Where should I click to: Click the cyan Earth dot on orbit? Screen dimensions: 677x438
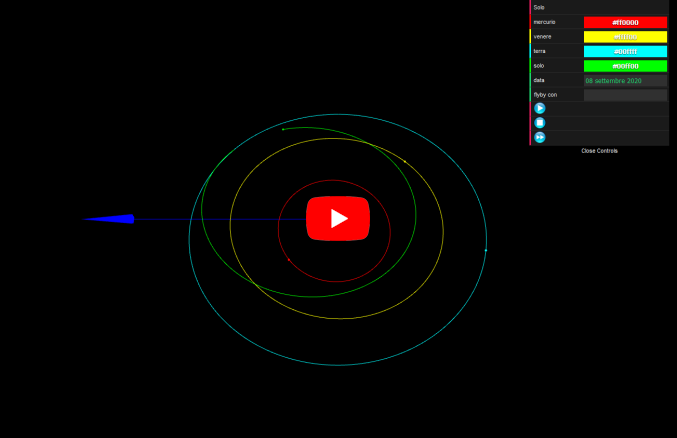tap(486, 250)
